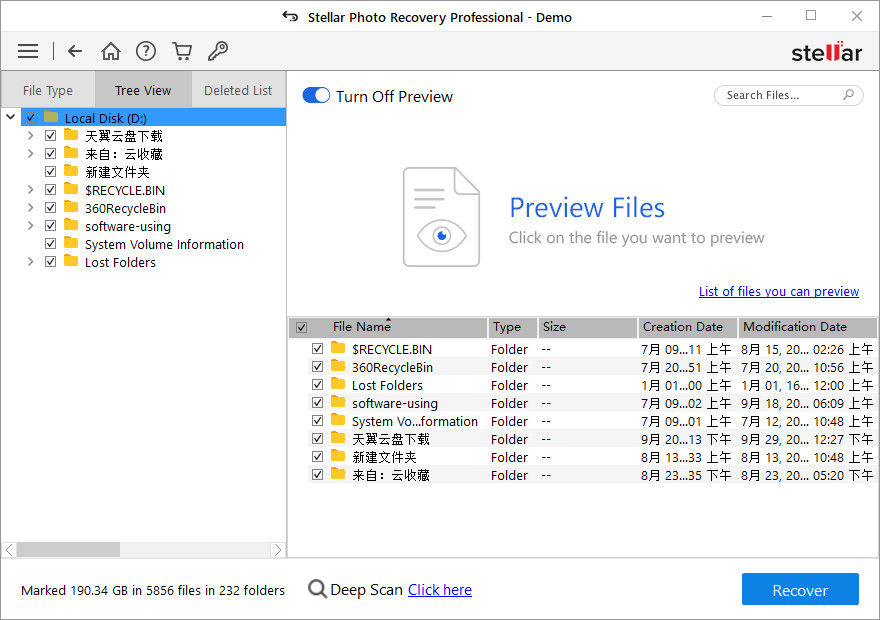Sort by the Type column header
The width and height of the screenshot is (880, 620).
pyautogui.click(x=512, y=327)
